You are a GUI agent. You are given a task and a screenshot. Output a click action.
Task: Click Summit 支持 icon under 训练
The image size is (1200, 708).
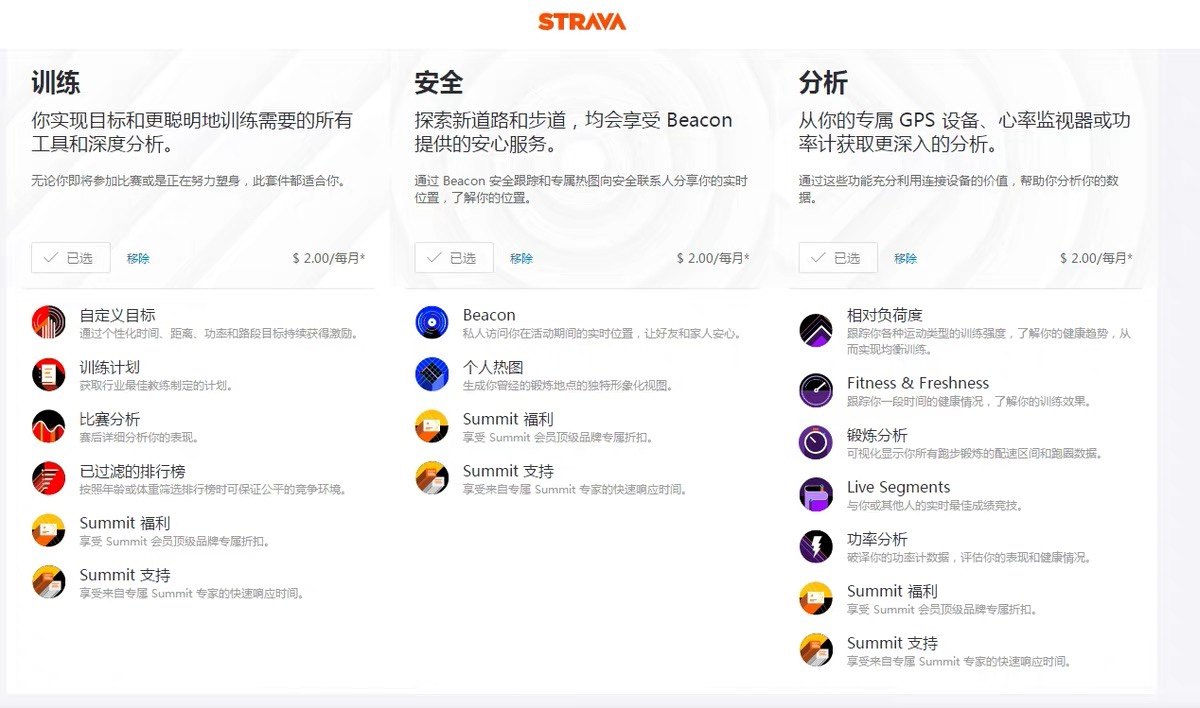click(48, 582)
